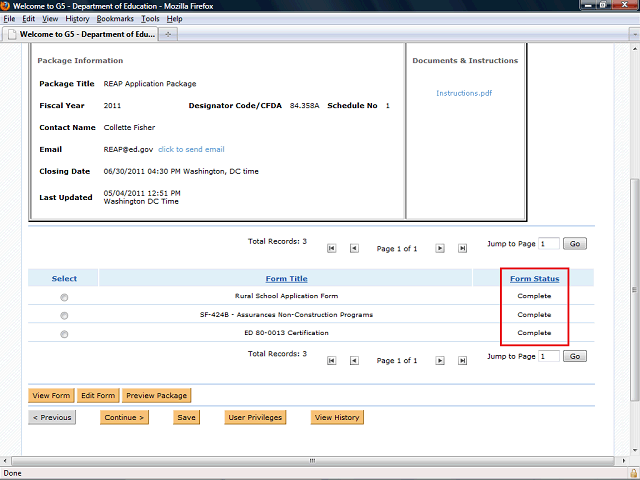Click Complete status for SF-424B row

534,315
